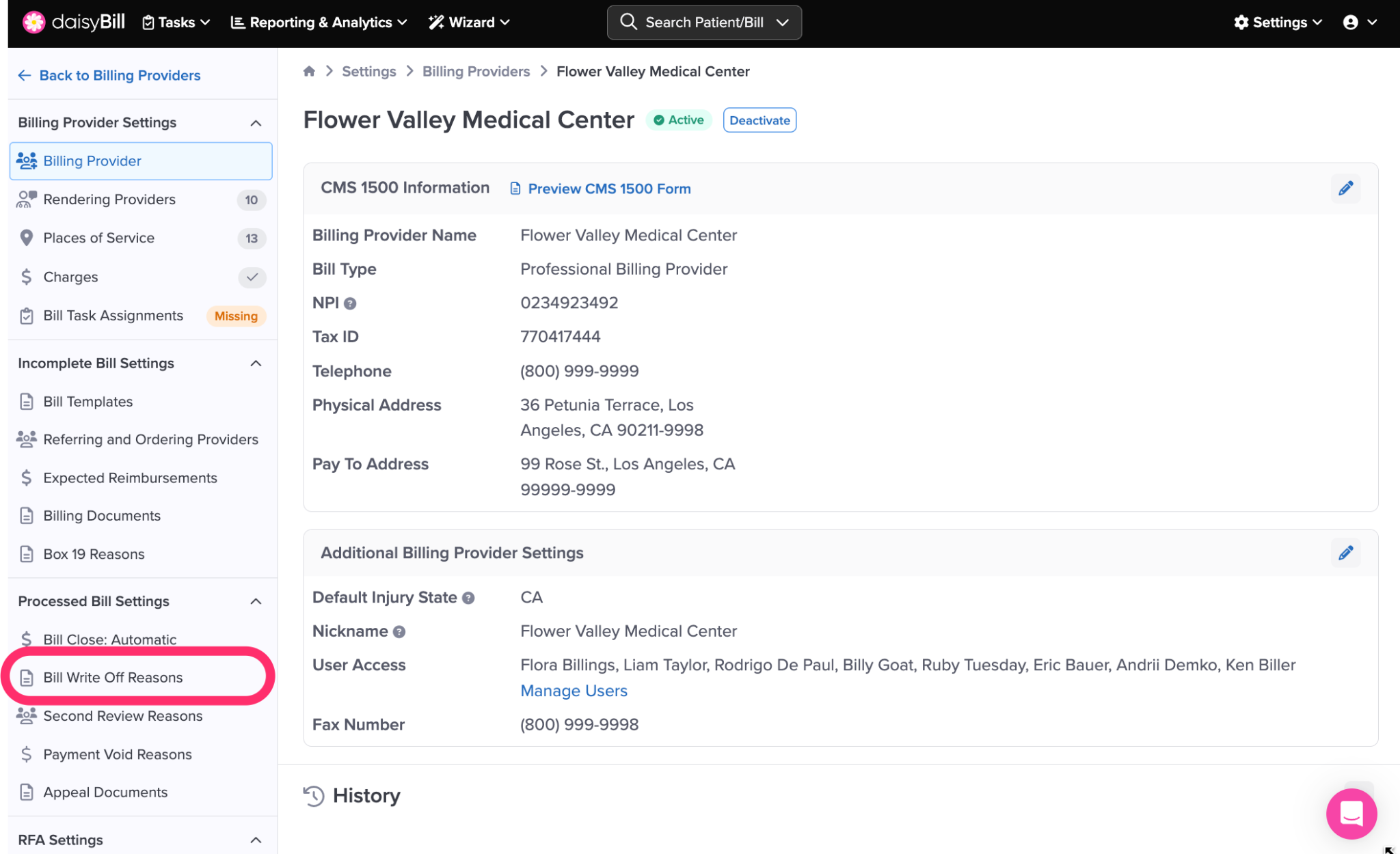Screen dimensions: 1400x854
Task: Edit CMS 1500 Information with pencil icon
Action: point(1345,189)
